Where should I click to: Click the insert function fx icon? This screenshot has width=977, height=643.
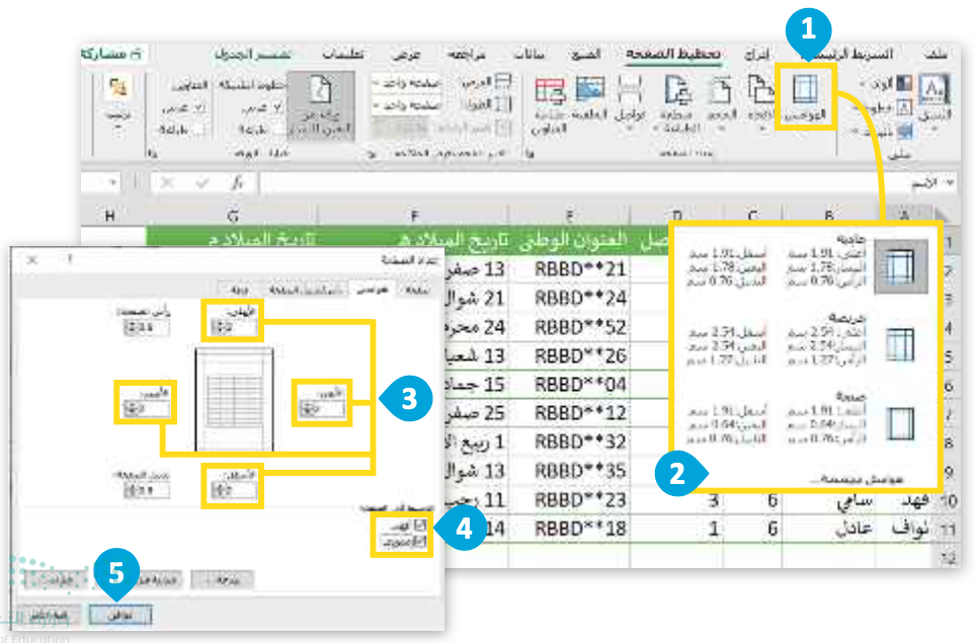click(x=237, y=183)
